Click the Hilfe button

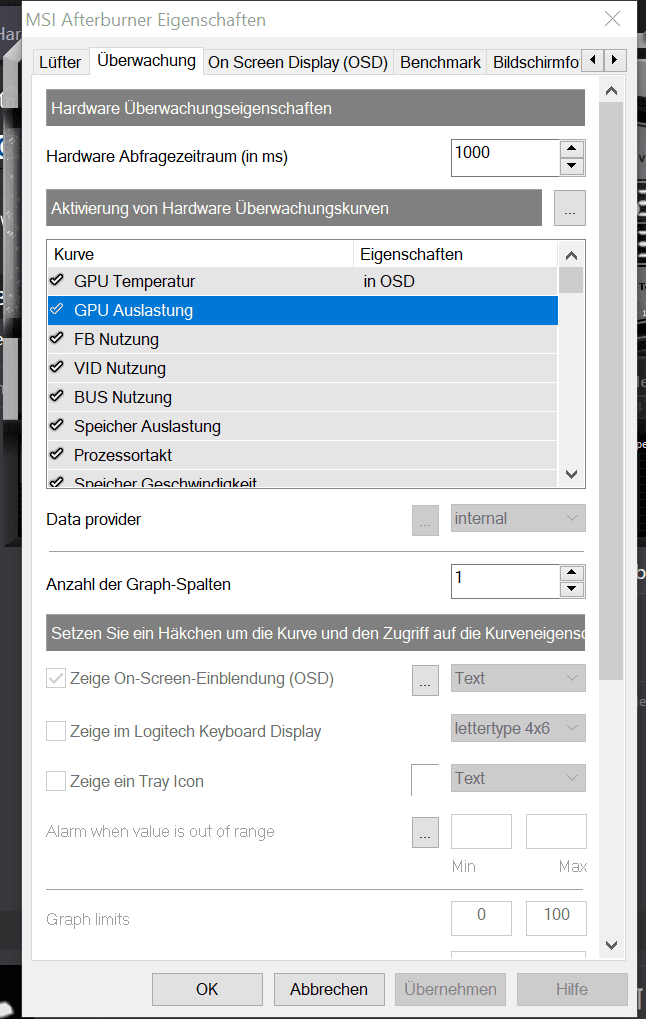[572, 989]
